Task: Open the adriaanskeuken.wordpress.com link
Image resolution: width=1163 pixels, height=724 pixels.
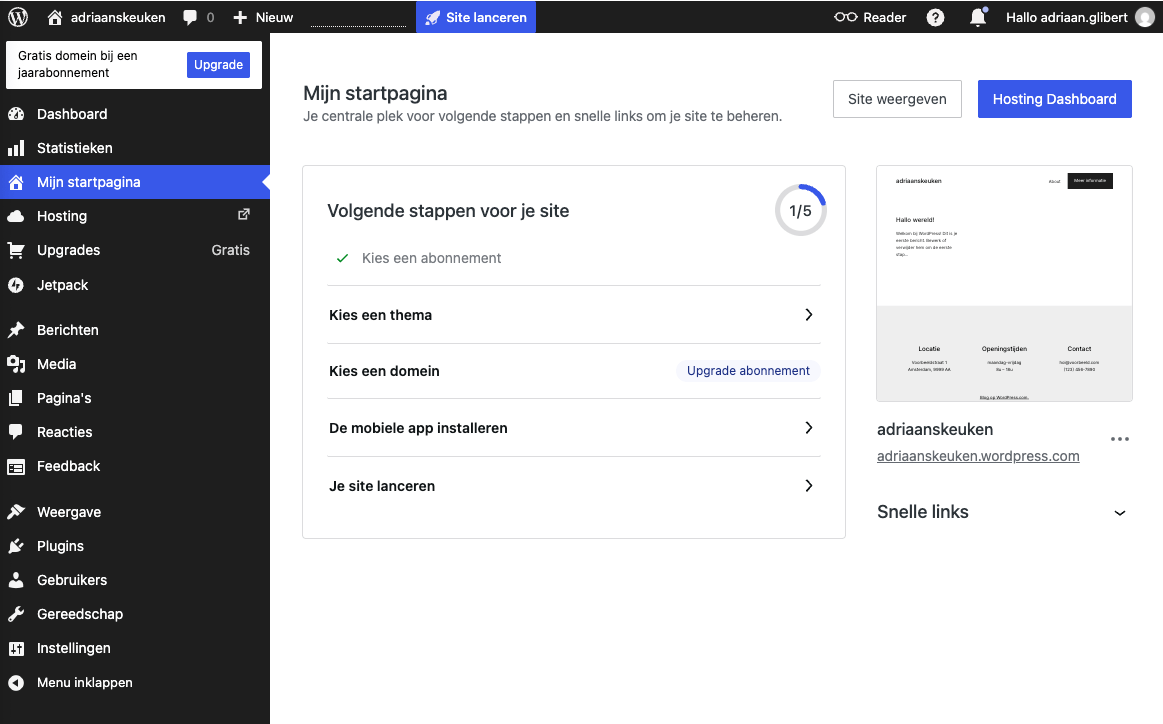Action: coord(978,456)
